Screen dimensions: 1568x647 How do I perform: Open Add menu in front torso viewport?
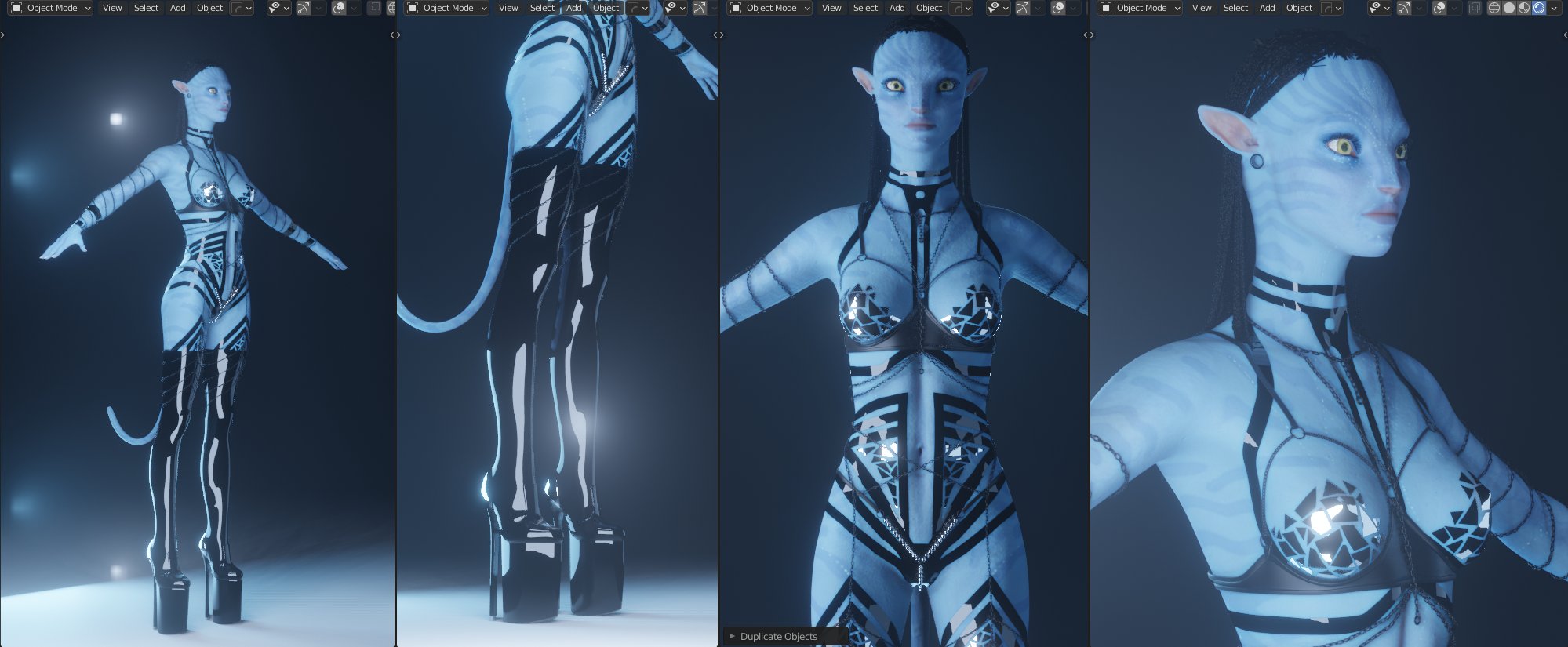897,8
